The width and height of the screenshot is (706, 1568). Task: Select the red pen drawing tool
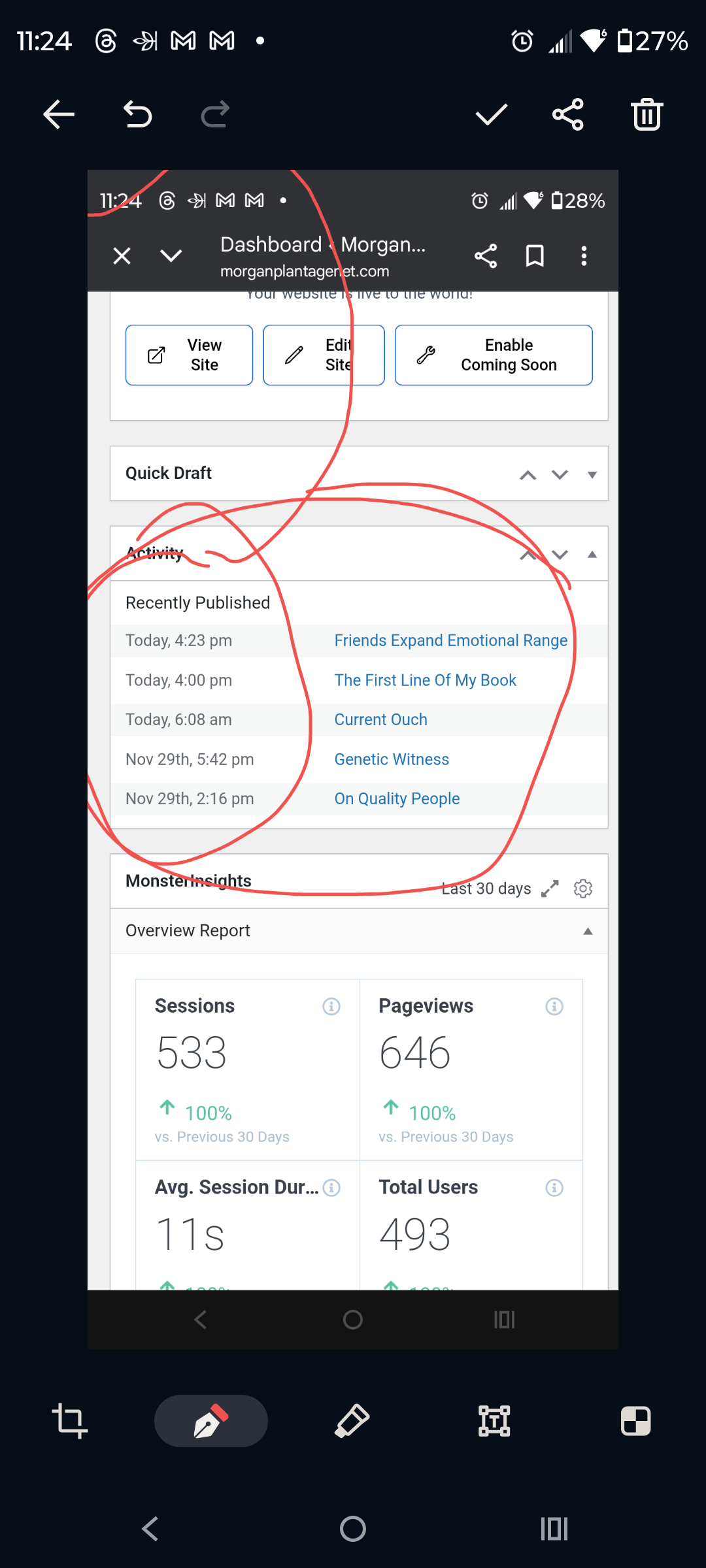(x=210, y=1420)
